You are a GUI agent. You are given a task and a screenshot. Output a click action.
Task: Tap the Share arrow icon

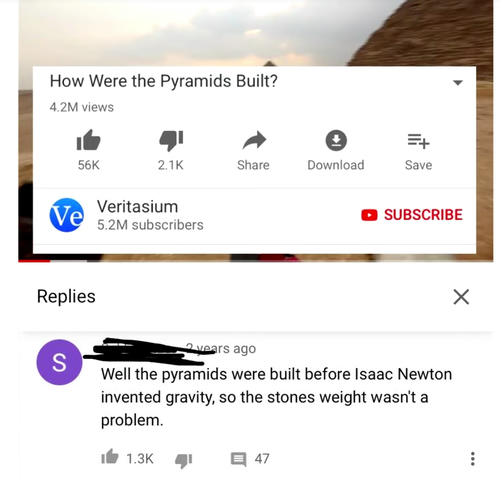click(254, 140)
